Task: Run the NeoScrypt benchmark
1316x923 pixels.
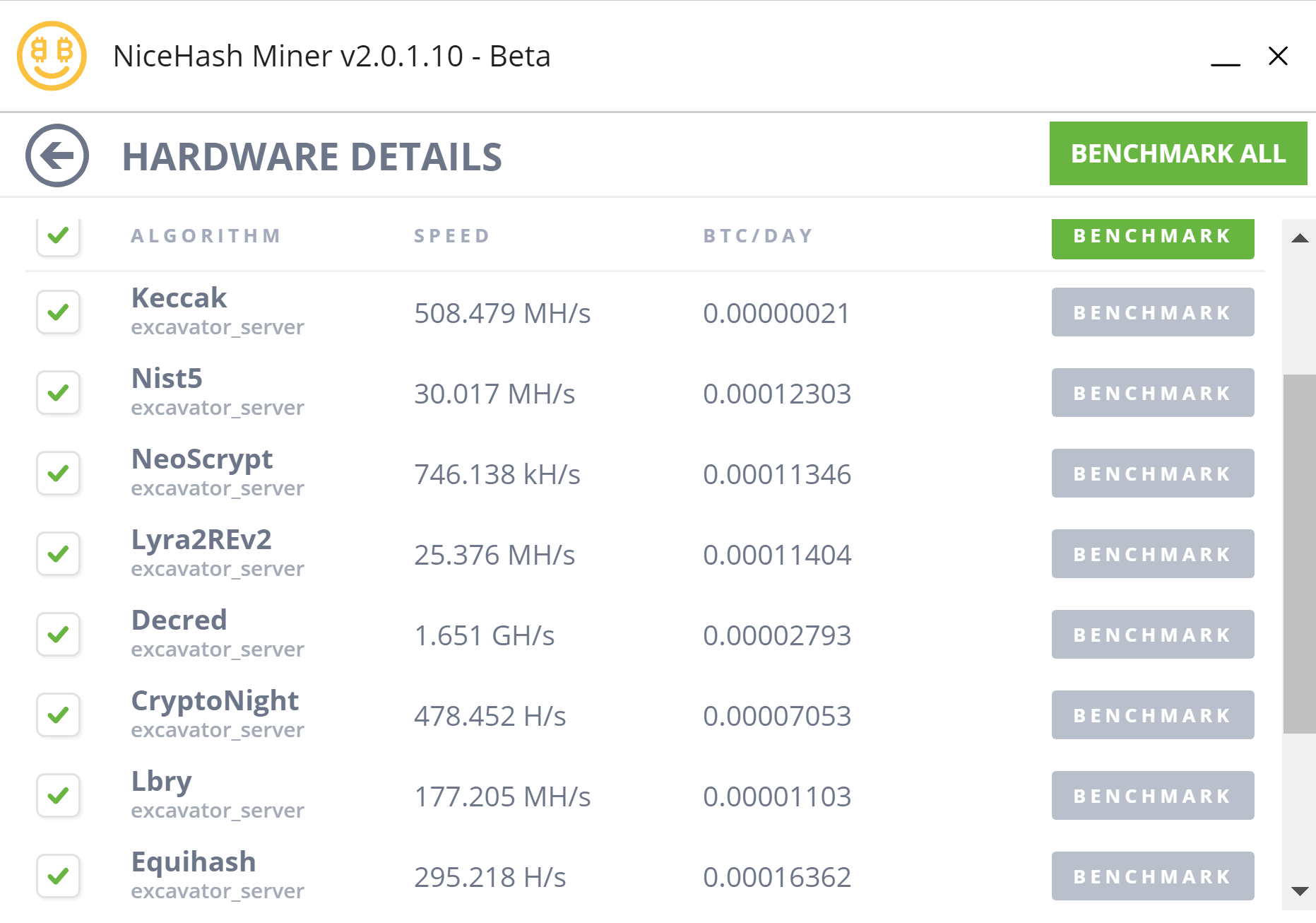Action: [x=1152, y=473]
